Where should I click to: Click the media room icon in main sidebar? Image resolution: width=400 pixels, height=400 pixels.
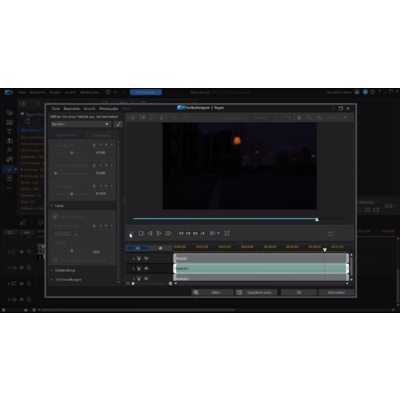(x=9, y=113)
